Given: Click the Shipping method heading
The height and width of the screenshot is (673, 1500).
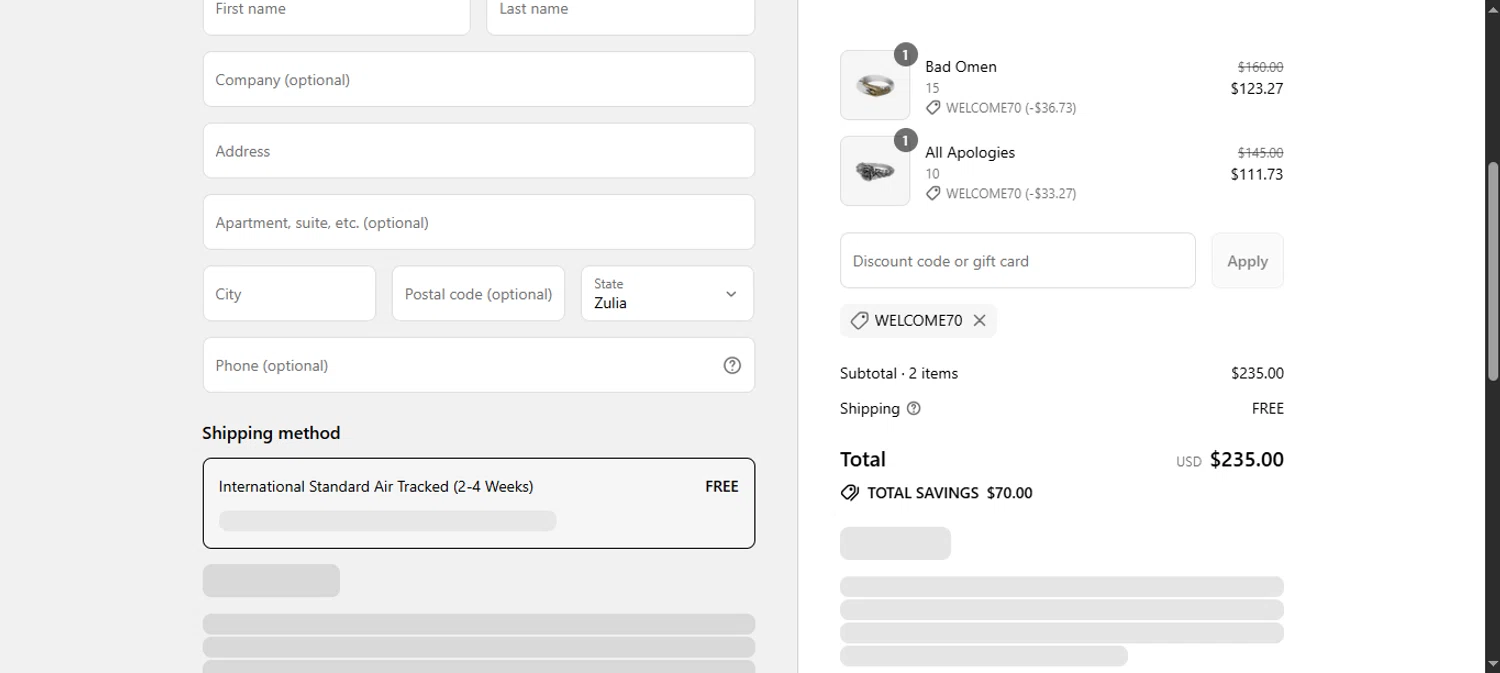Looking at the screenshot, I should coord(271,433).
